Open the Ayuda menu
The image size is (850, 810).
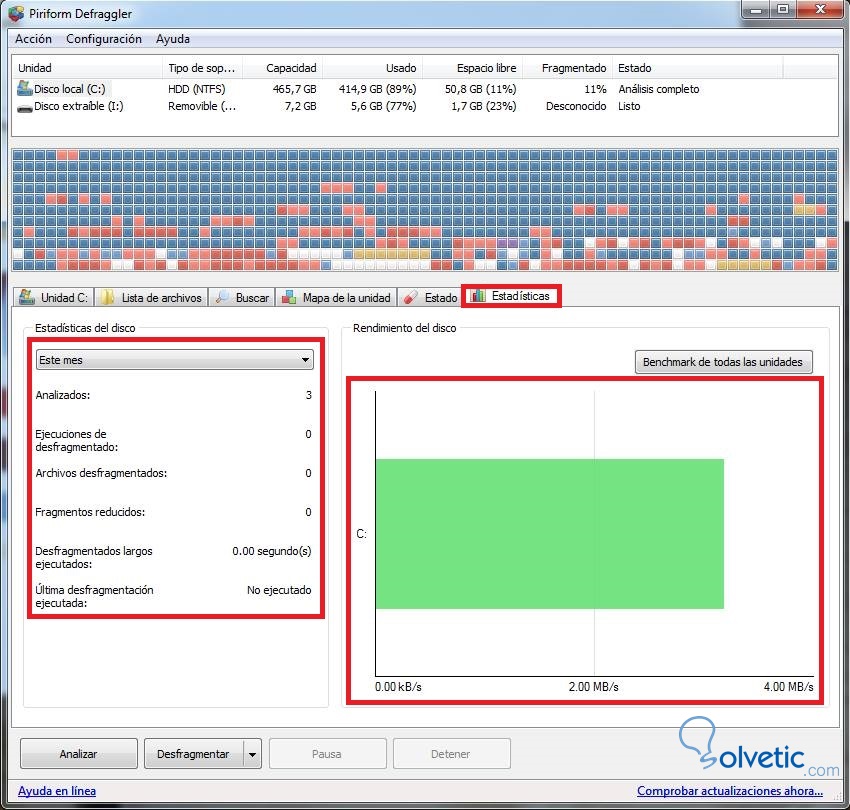[x=173, y=39]
